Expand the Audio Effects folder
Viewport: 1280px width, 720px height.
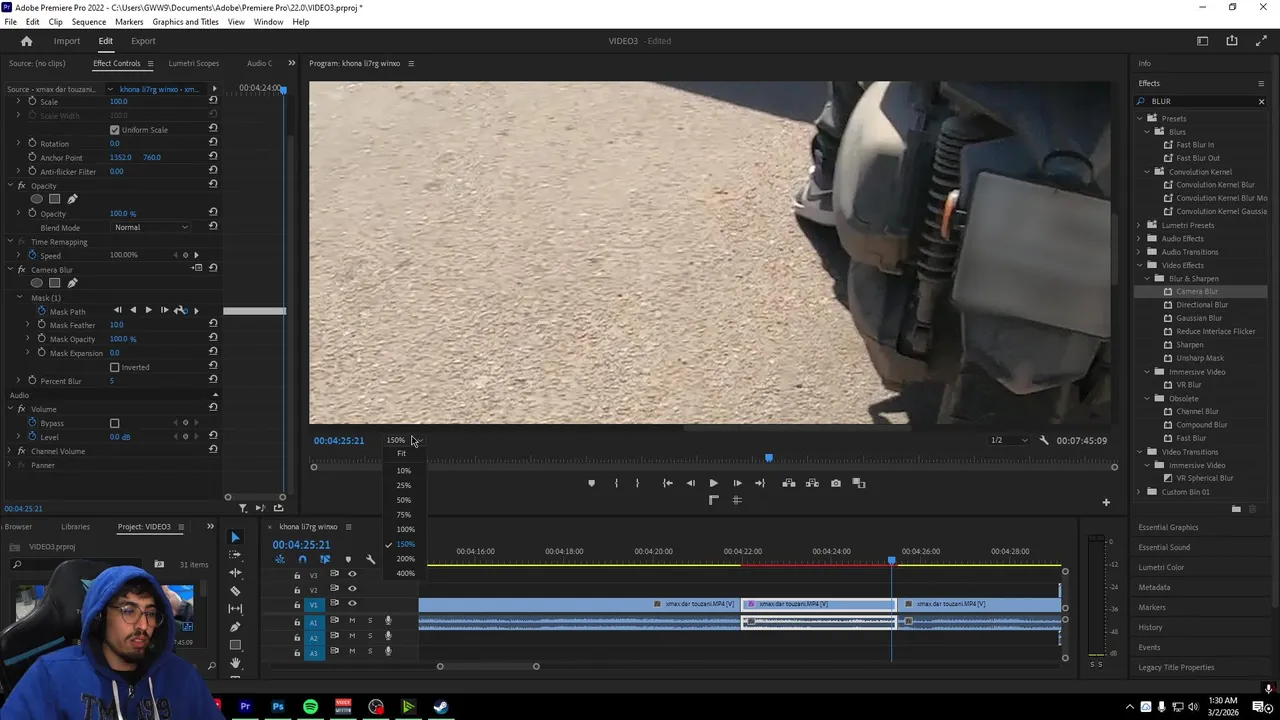click(x=1139, y=238)
